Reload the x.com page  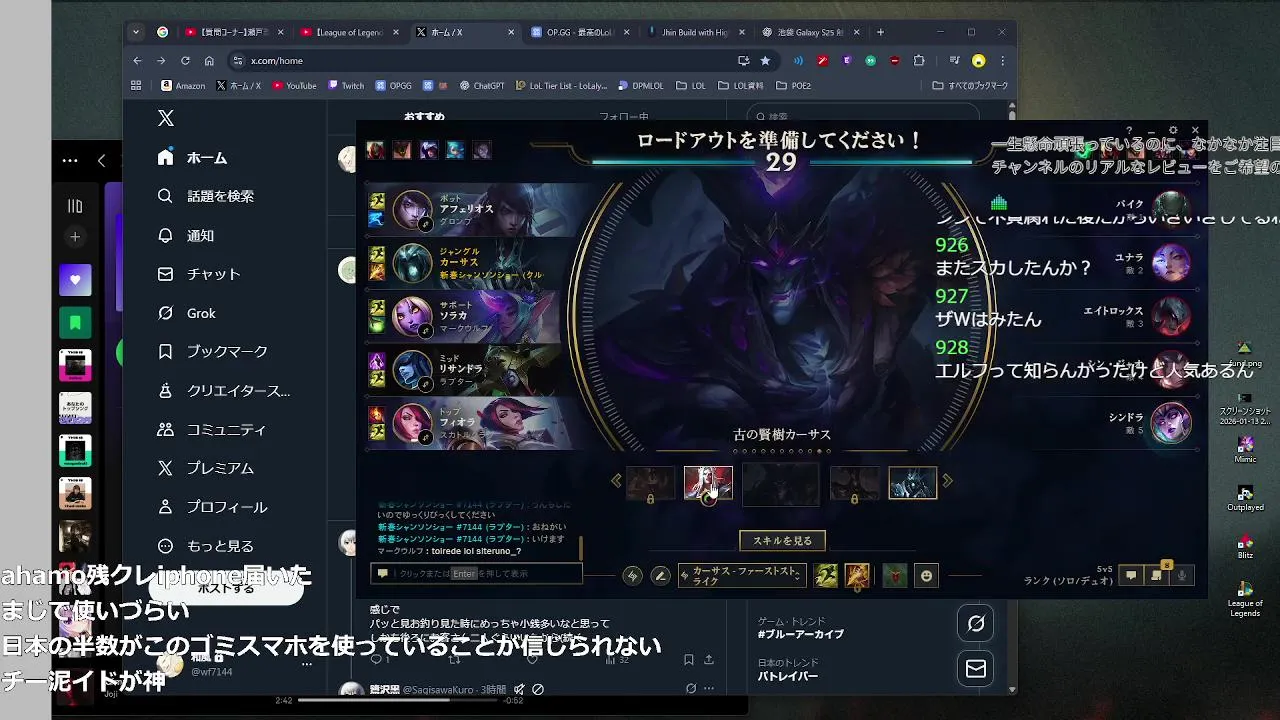pyautogui.click(x=185, y=61)
